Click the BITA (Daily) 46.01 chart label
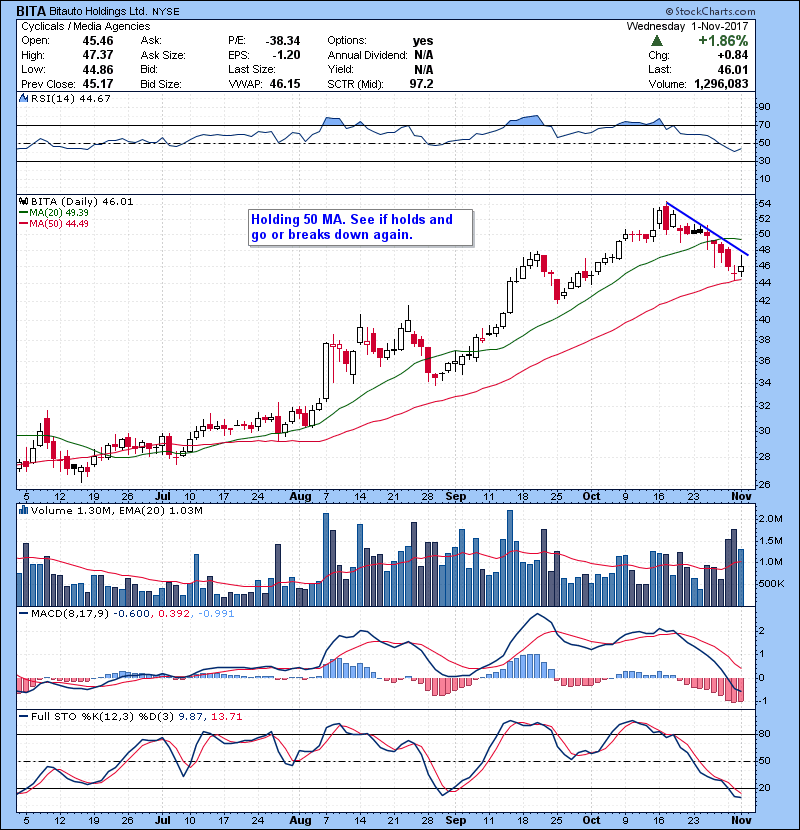The height and width of the screenshot is (830, 800). tap(82, 201)
